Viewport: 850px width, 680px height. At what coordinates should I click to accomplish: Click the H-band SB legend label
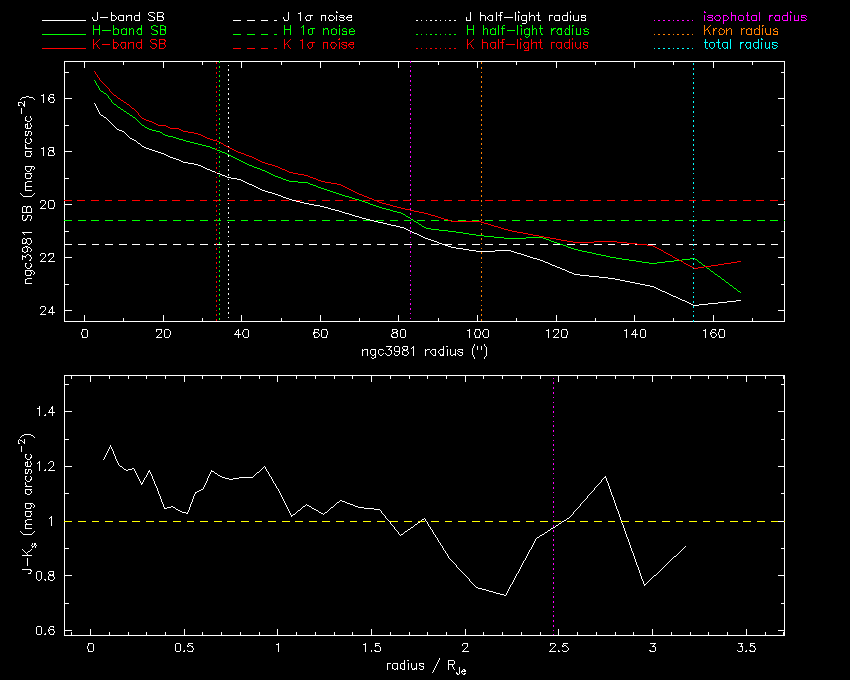click(x=129, y=32)
